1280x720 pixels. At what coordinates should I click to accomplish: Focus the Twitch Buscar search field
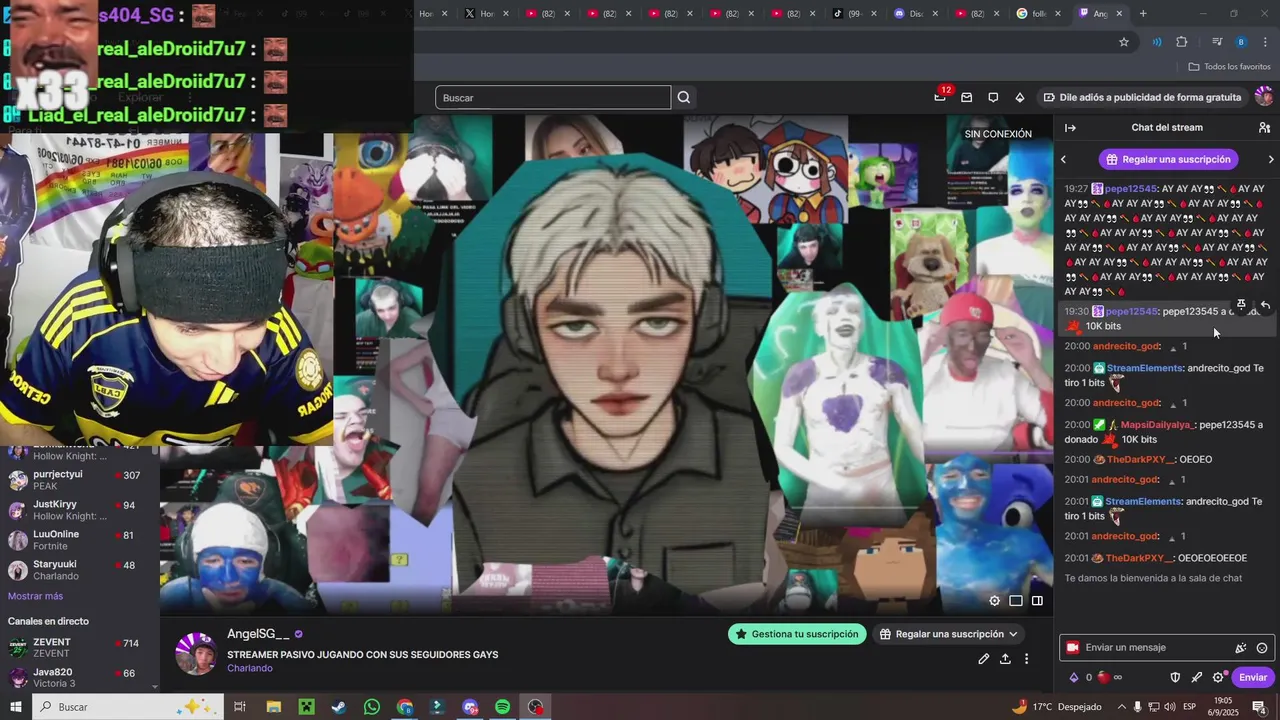point(553,97)
